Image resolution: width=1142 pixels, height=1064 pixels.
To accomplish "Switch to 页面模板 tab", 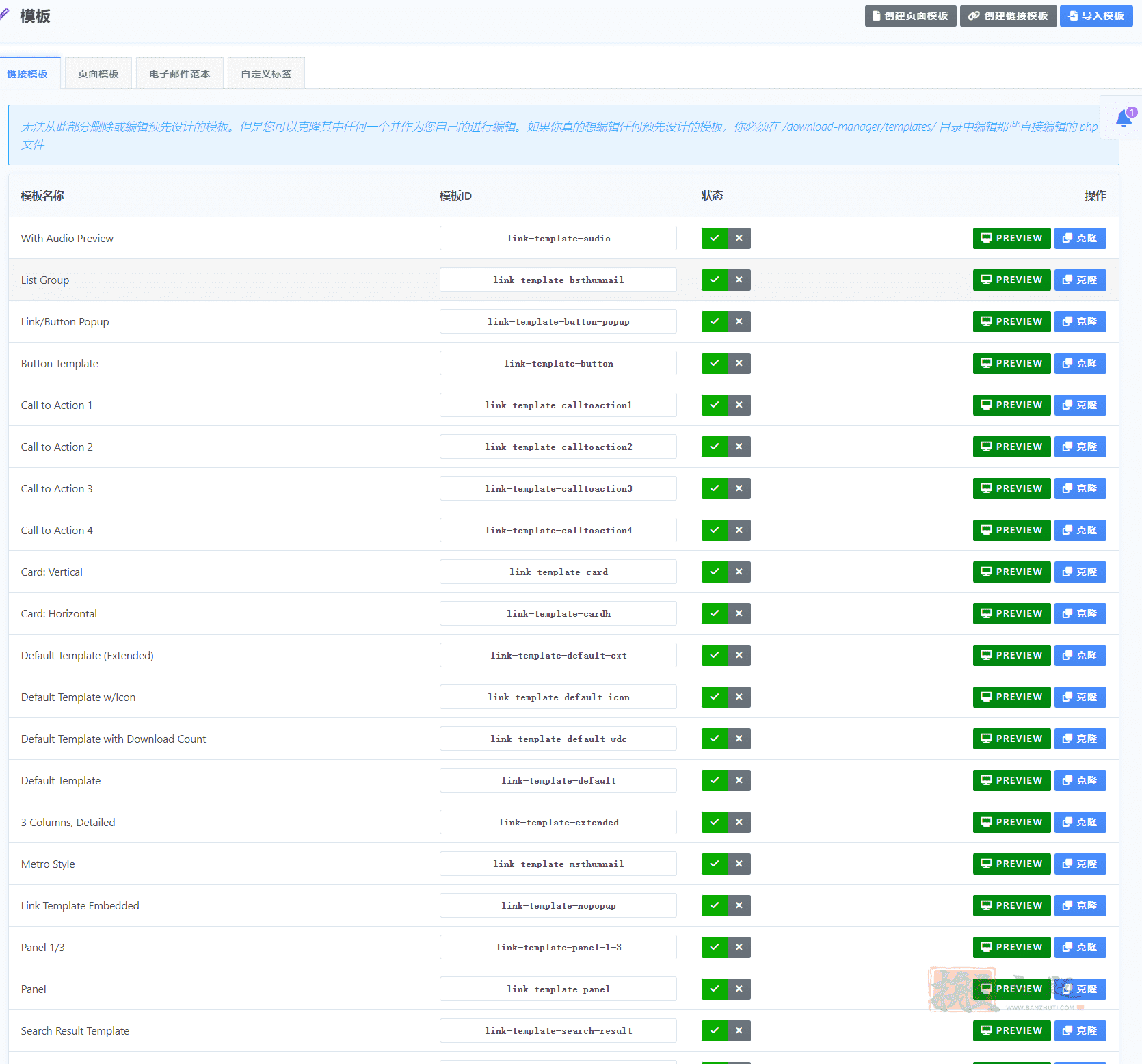I will 98,74.
